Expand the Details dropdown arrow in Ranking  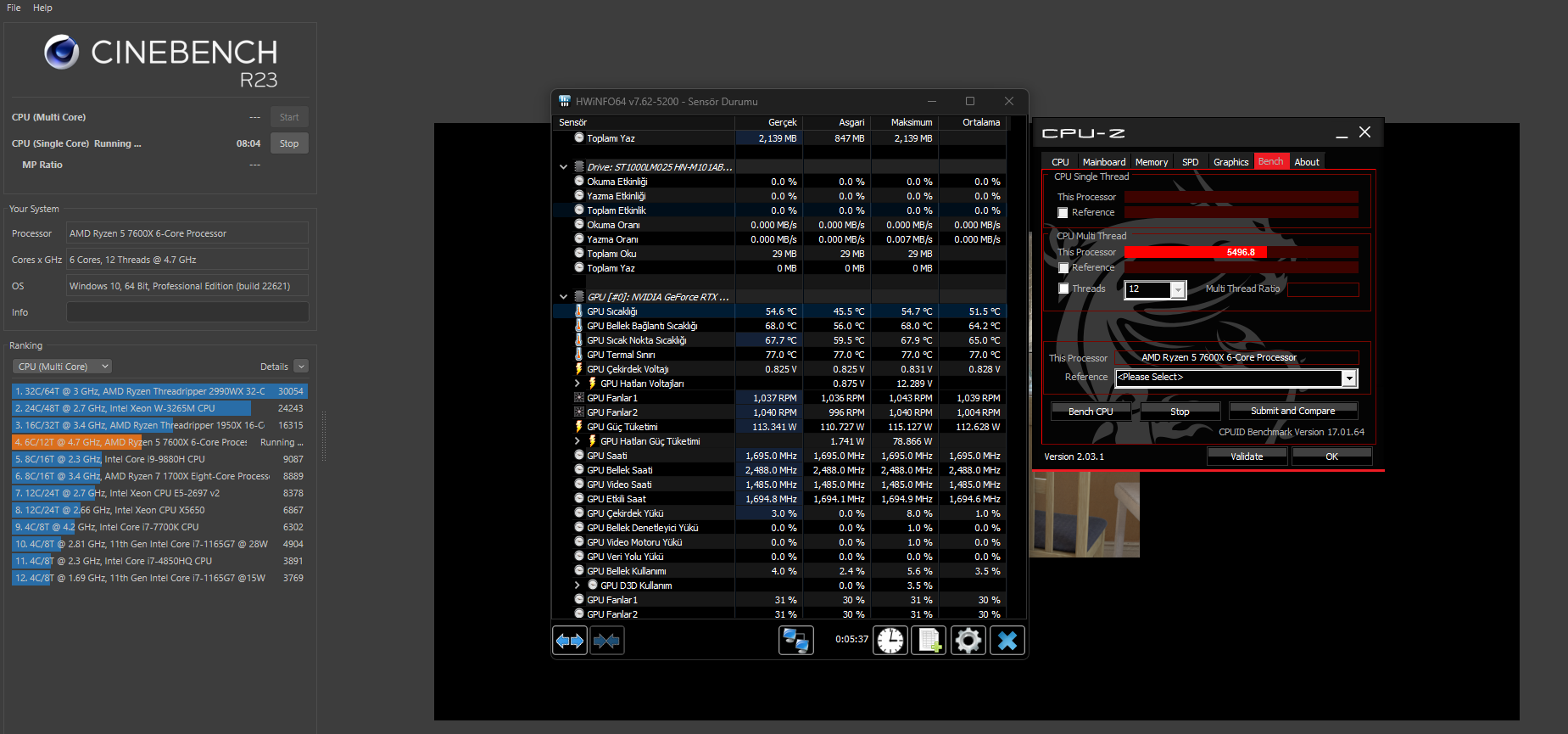[x=301, y=367]
